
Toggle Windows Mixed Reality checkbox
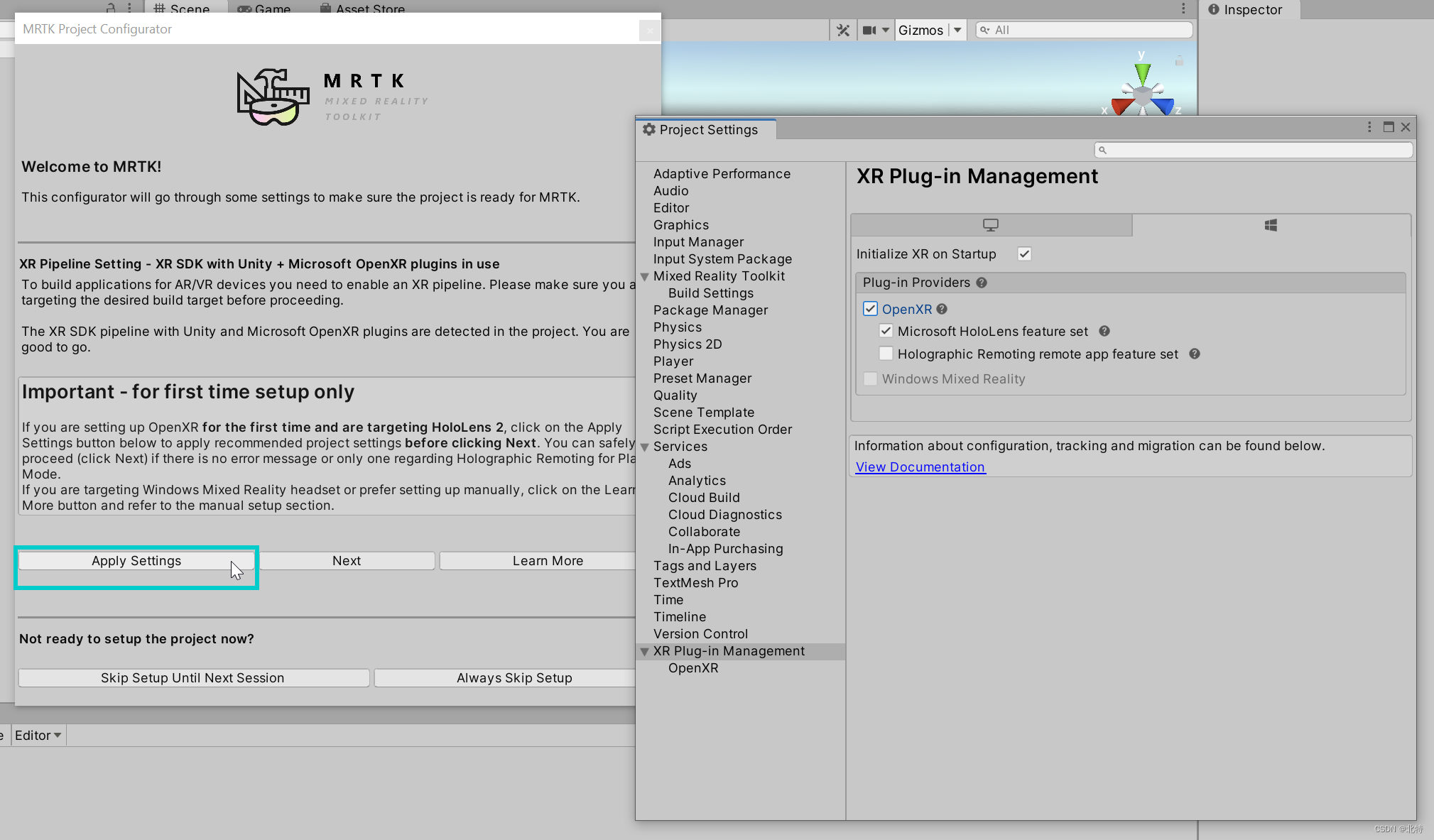(x=870, y=378)
